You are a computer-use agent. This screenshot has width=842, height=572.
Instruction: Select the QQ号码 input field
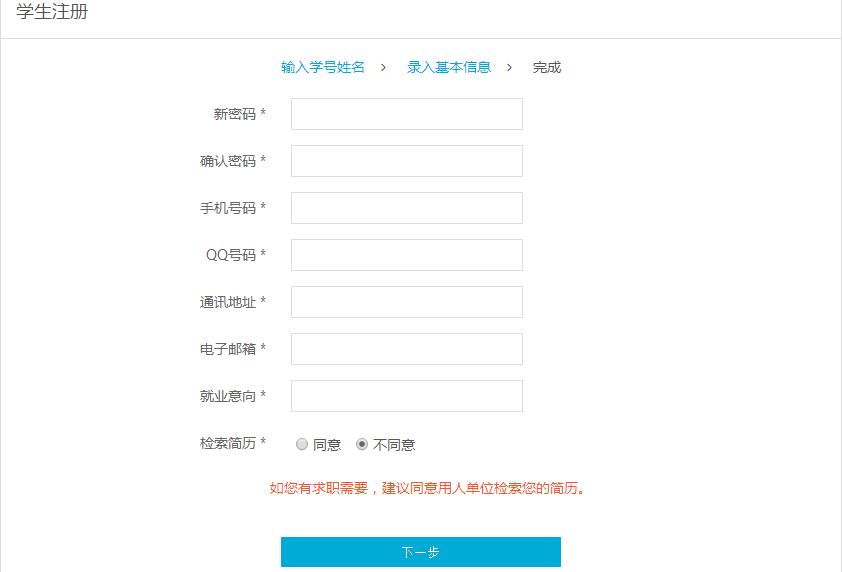(x=406, y=255)
